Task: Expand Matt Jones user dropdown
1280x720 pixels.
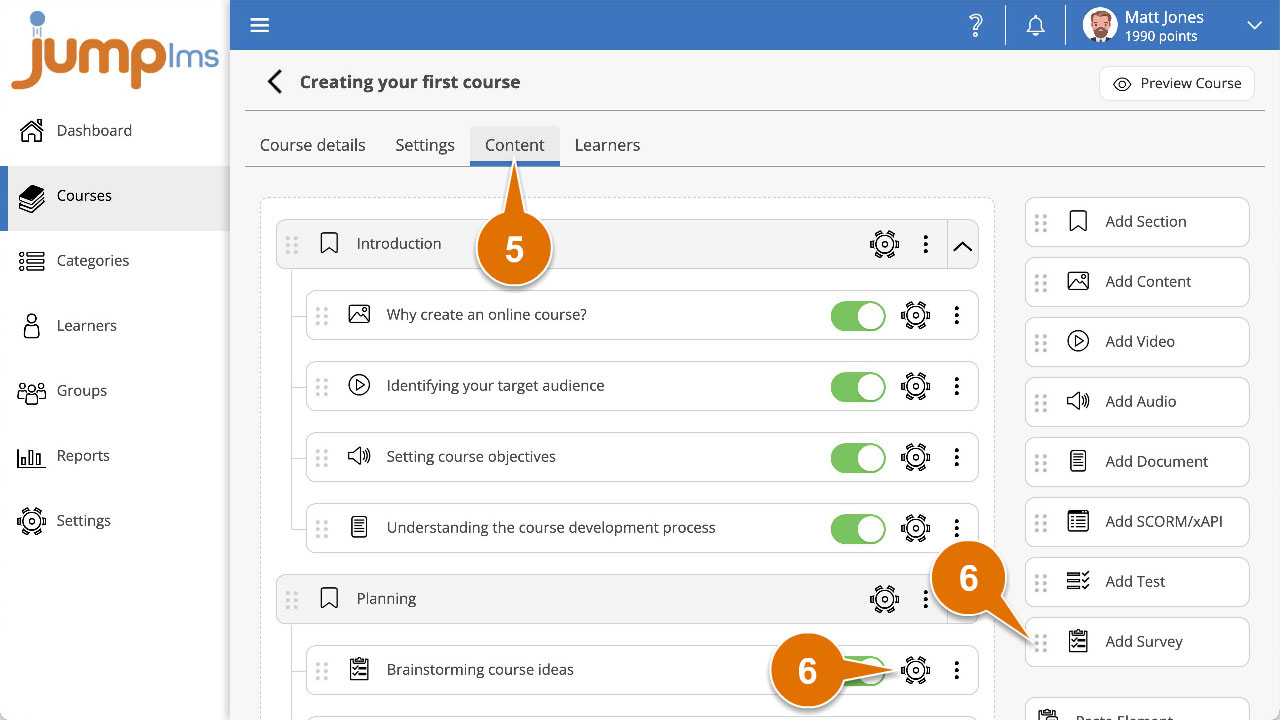Action: tap(1254, 26)
